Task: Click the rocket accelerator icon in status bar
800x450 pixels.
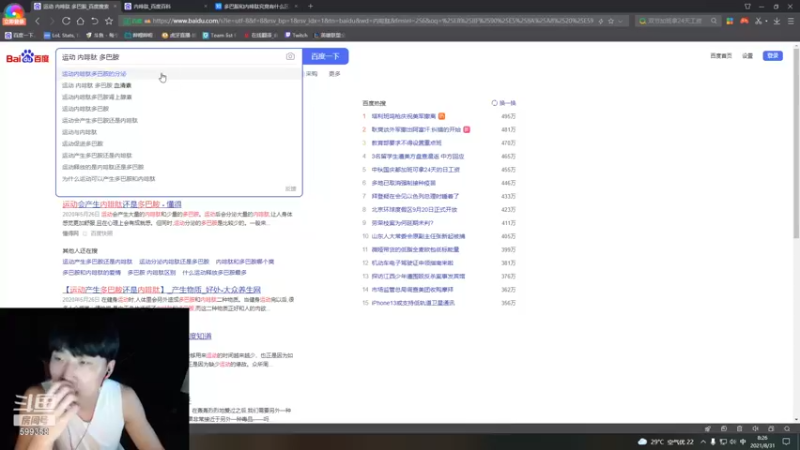Action: tap(708, 429)
